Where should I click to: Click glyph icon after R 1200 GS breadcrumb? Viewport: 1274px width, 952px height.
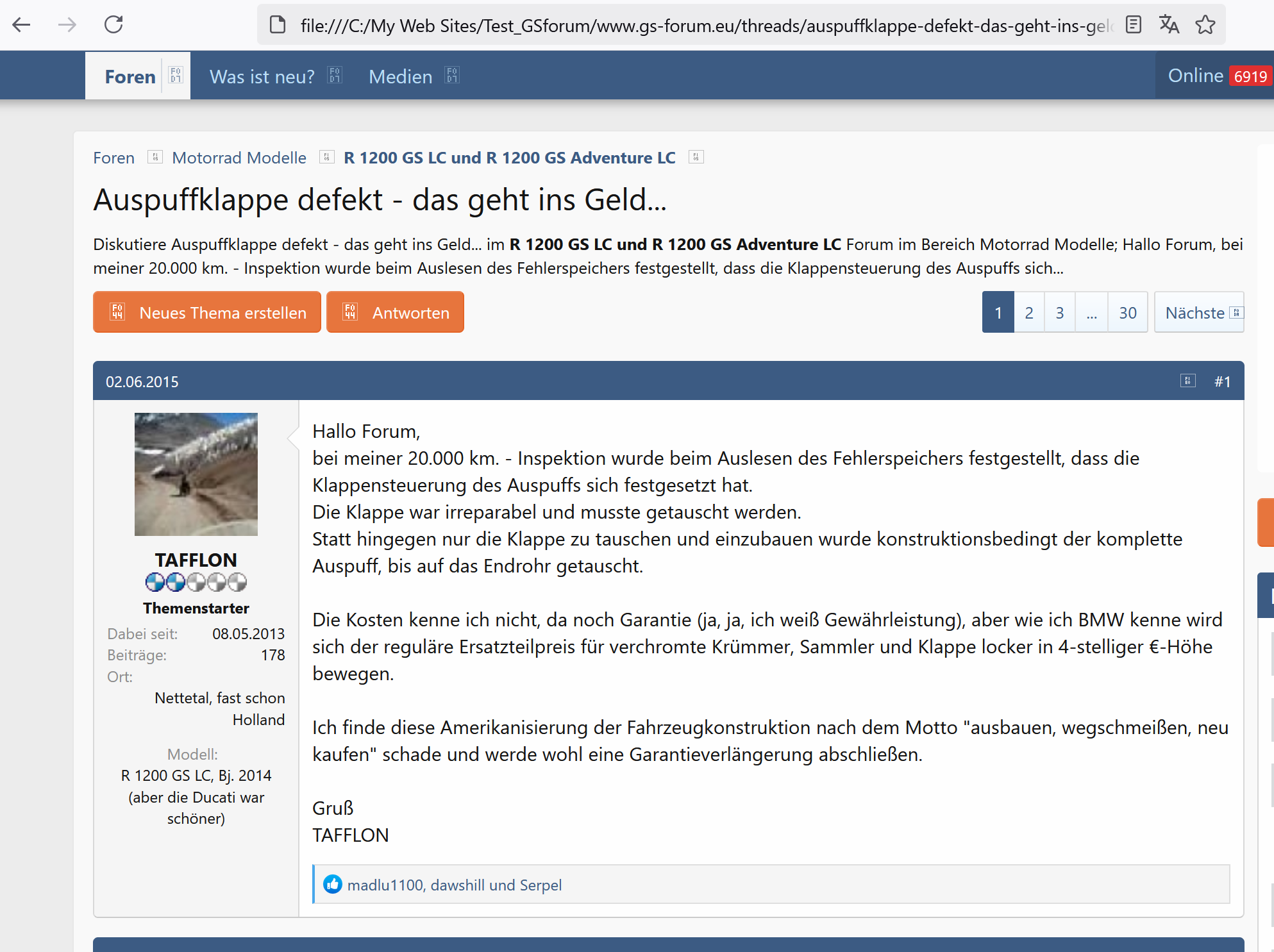(x=696, y=156)
